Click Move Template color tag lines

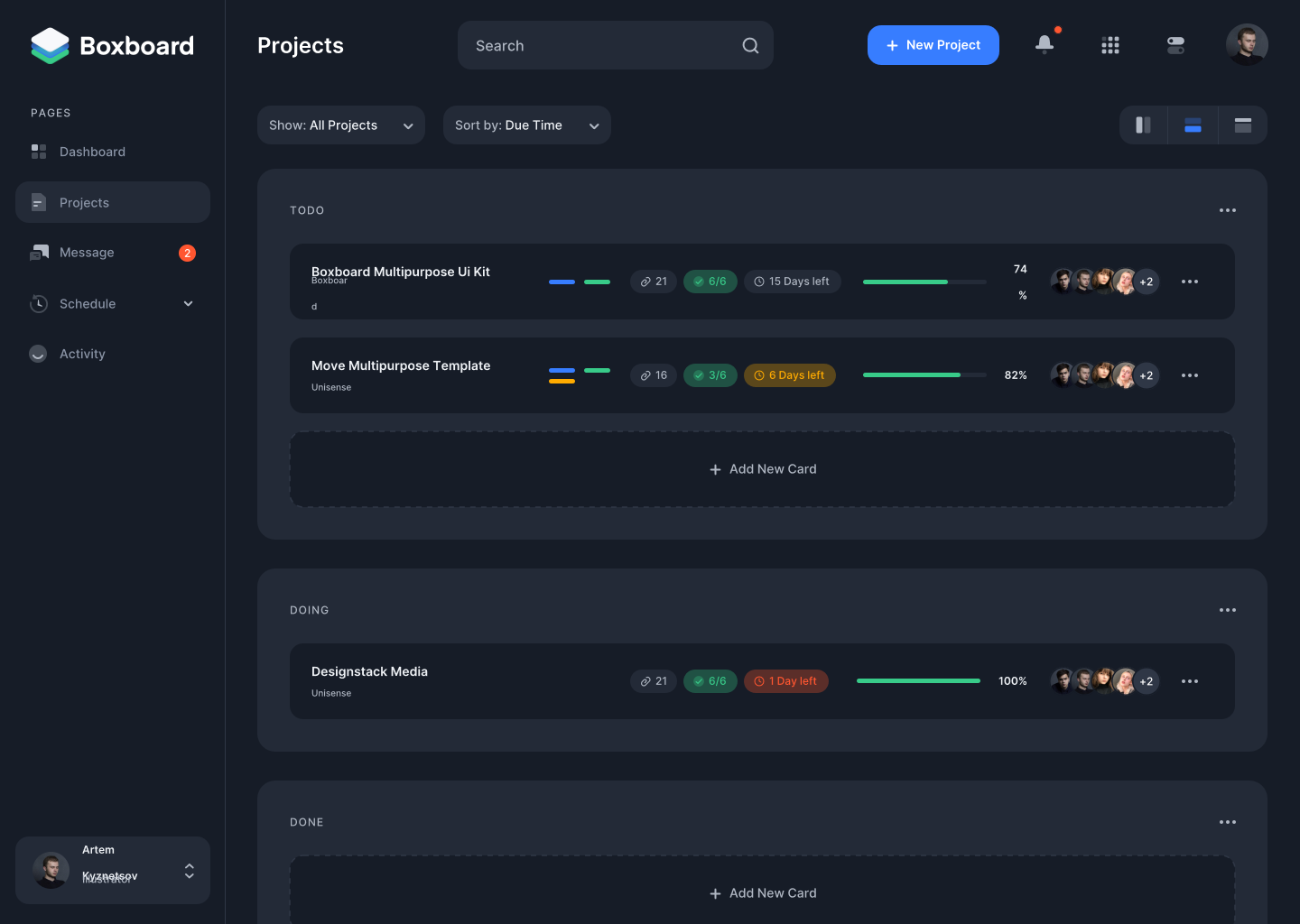pos(580,375)
